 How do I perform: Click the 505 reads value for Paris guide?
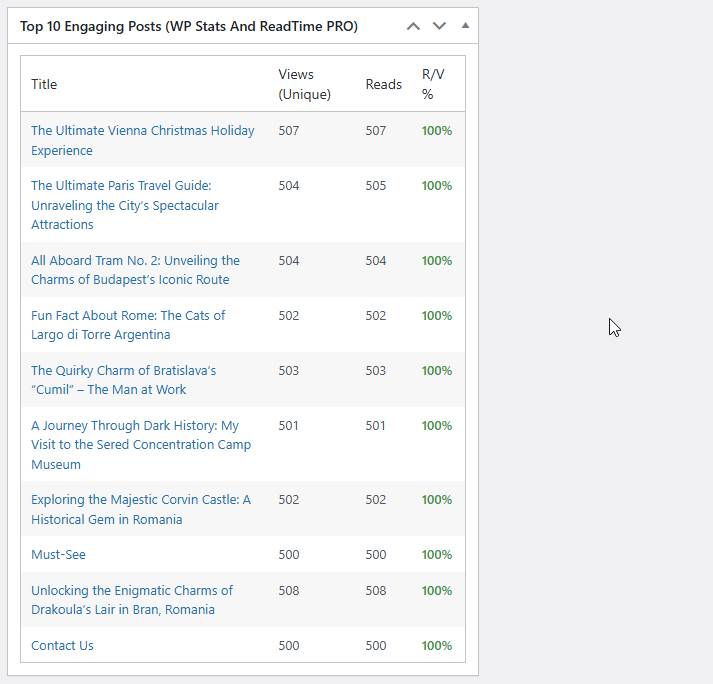click(376, 186)
